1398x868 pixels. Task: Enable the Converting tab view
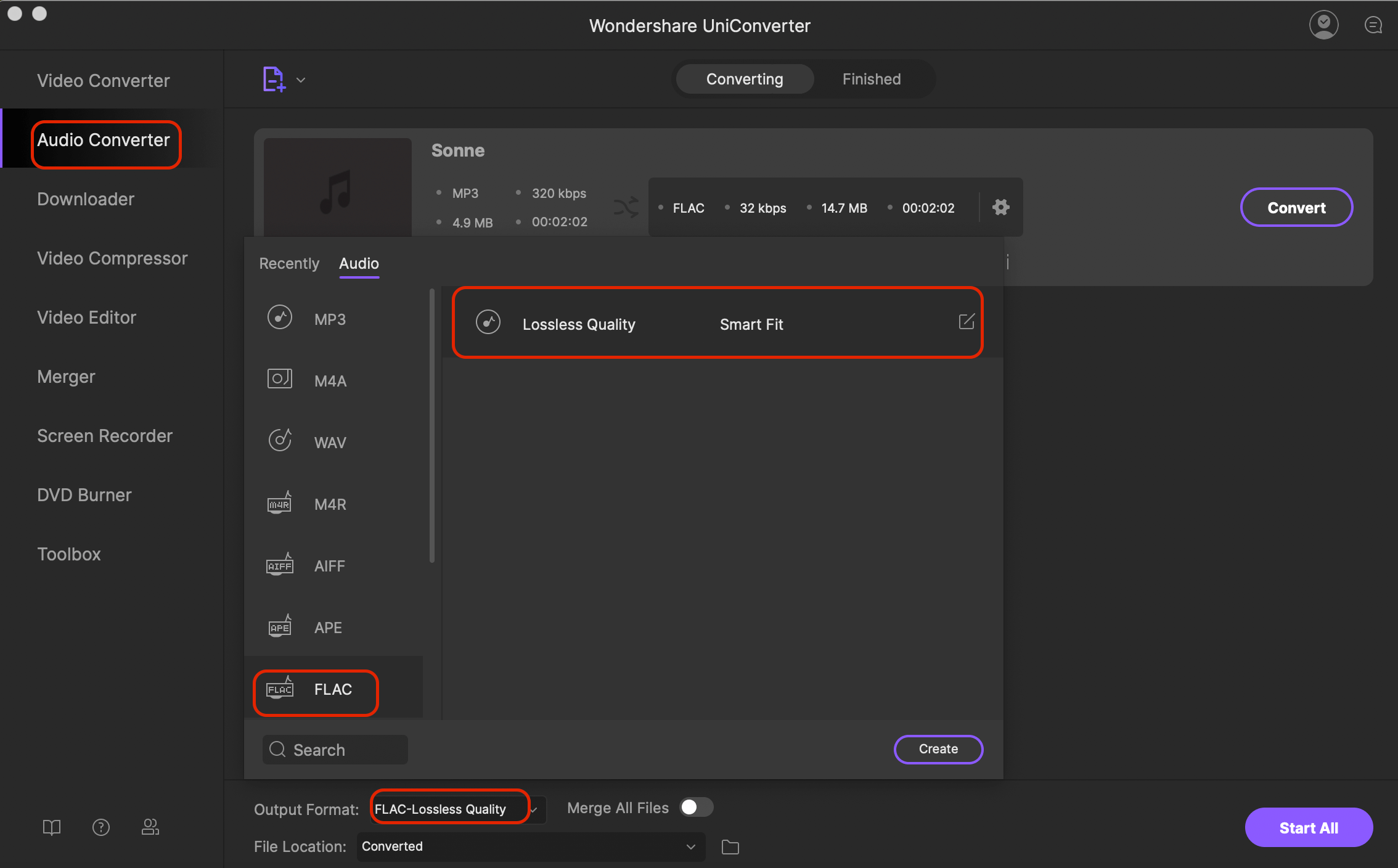pos(744,79)
